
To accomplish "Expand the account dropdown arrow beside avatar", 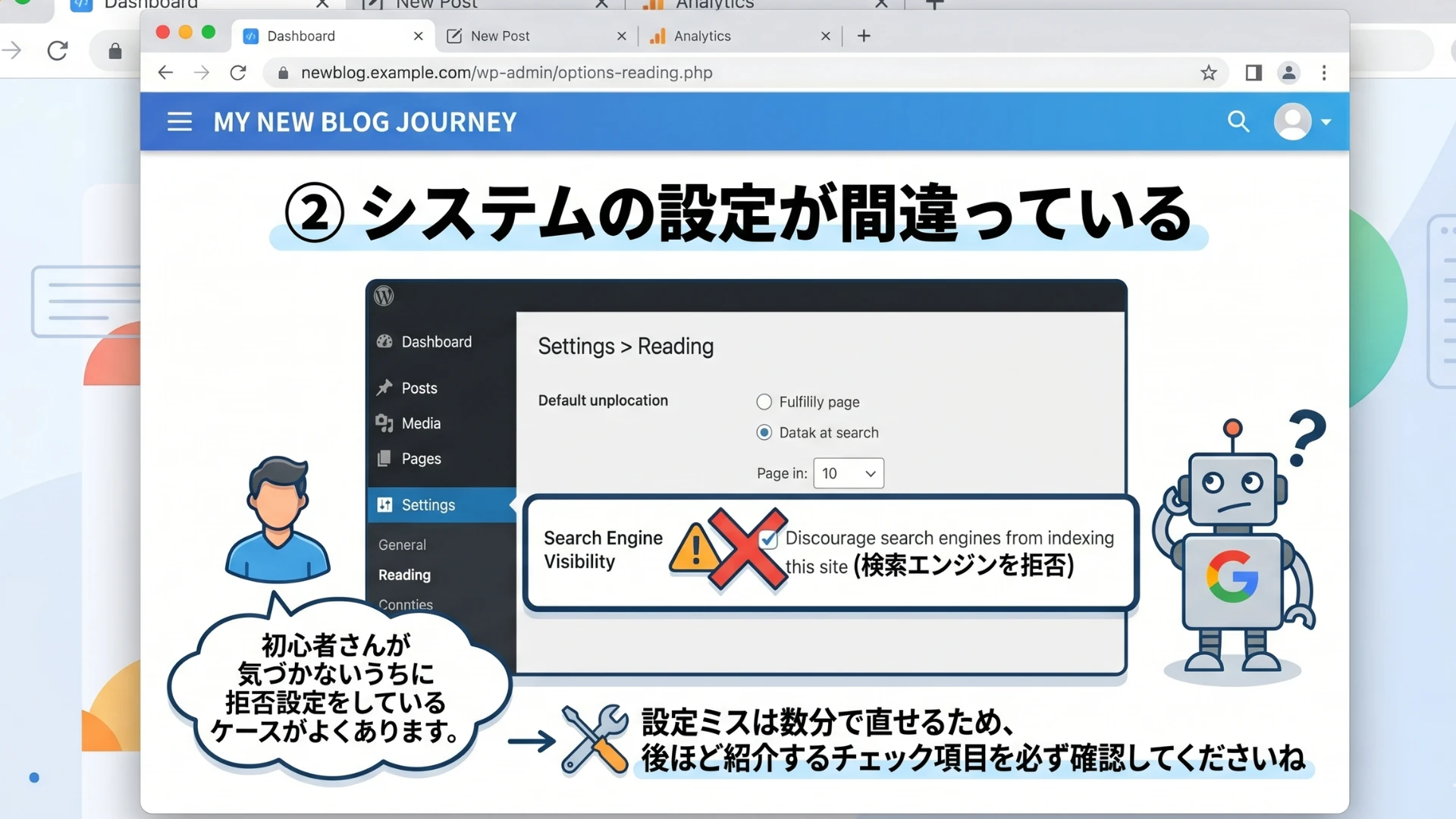I will [1326, 122].
